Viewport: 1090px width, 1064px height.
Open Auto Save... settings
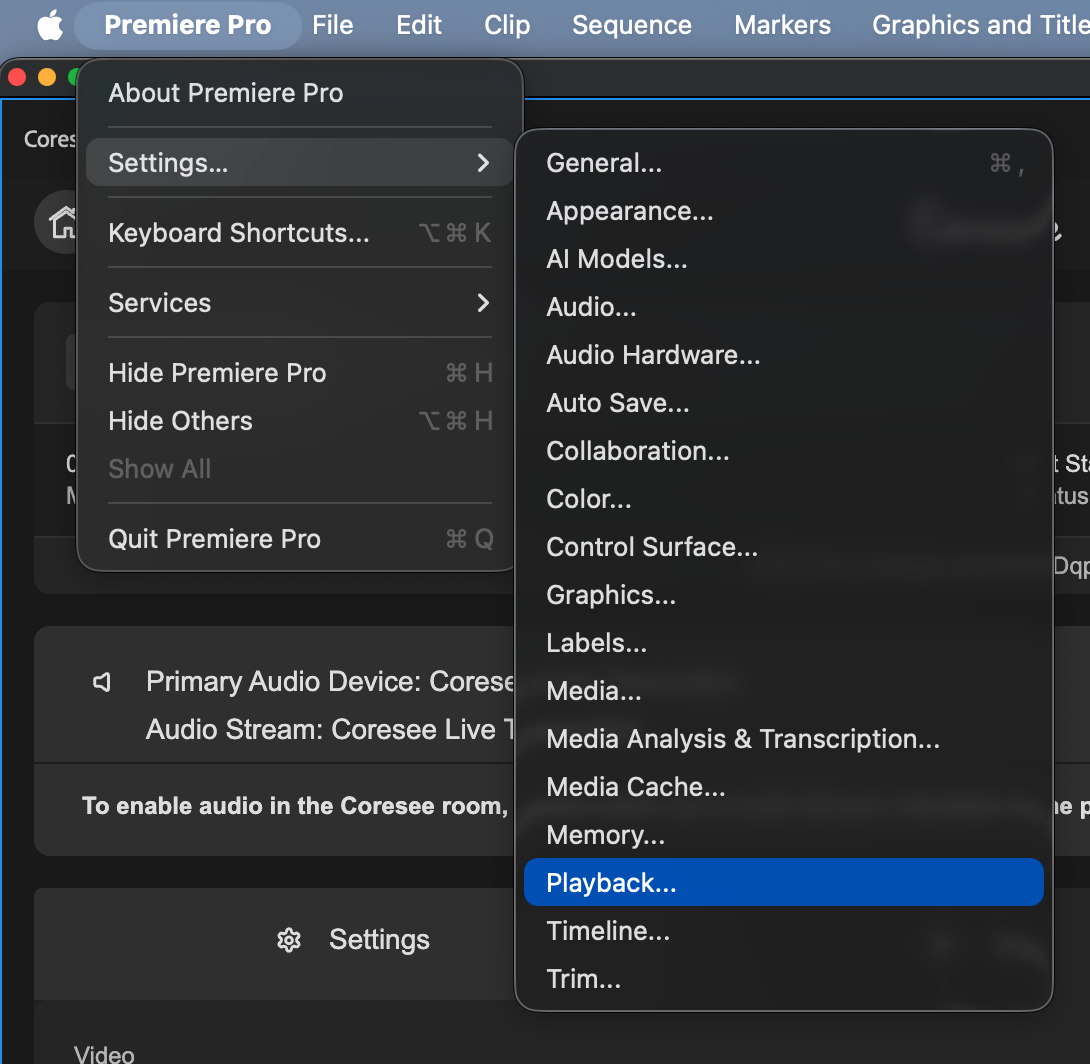tap(783, 403)
